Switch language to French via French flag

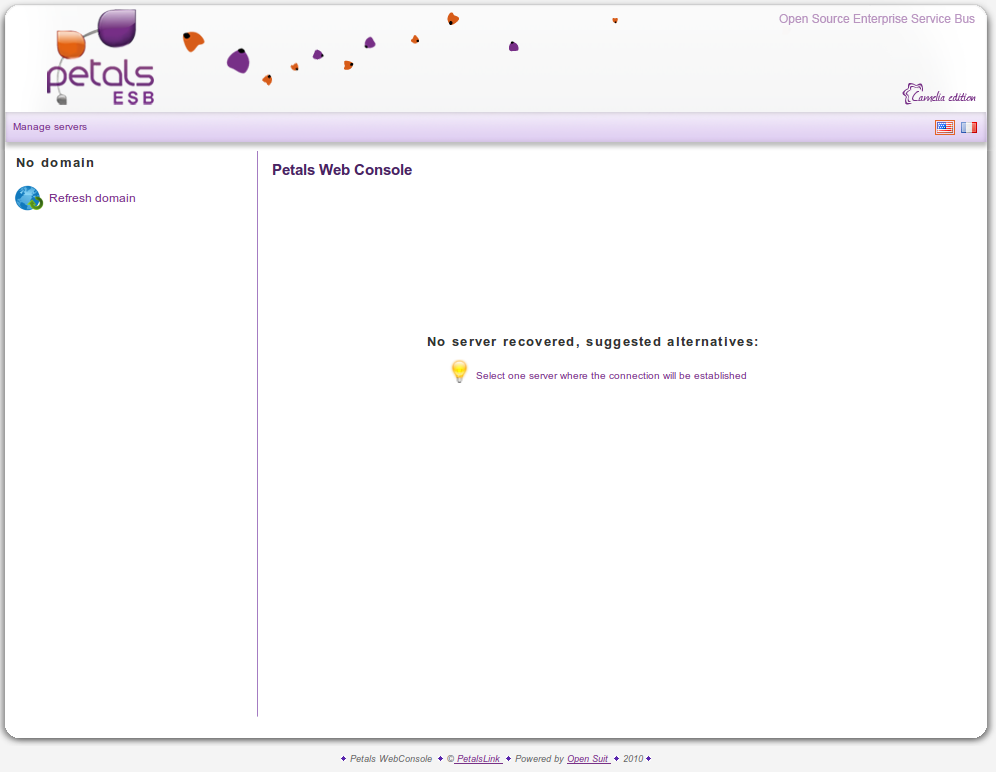pyautogui.click(x=969, y=127)
